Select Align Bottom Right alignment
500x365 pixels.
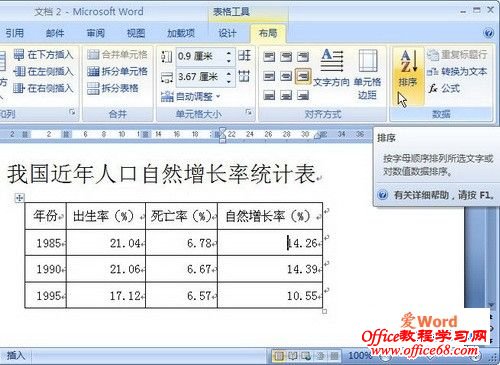click(x=303, y=96)
